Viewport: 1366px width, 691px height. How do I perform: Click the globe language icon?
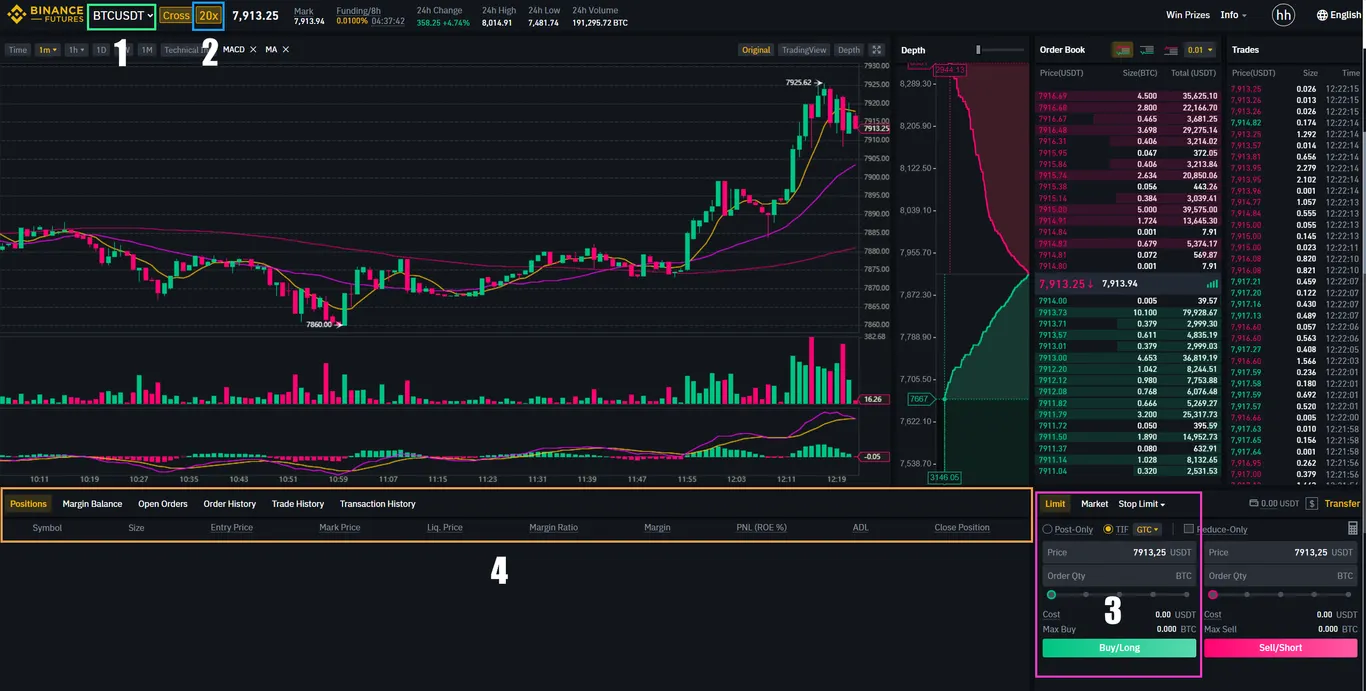coord(1322,15)
